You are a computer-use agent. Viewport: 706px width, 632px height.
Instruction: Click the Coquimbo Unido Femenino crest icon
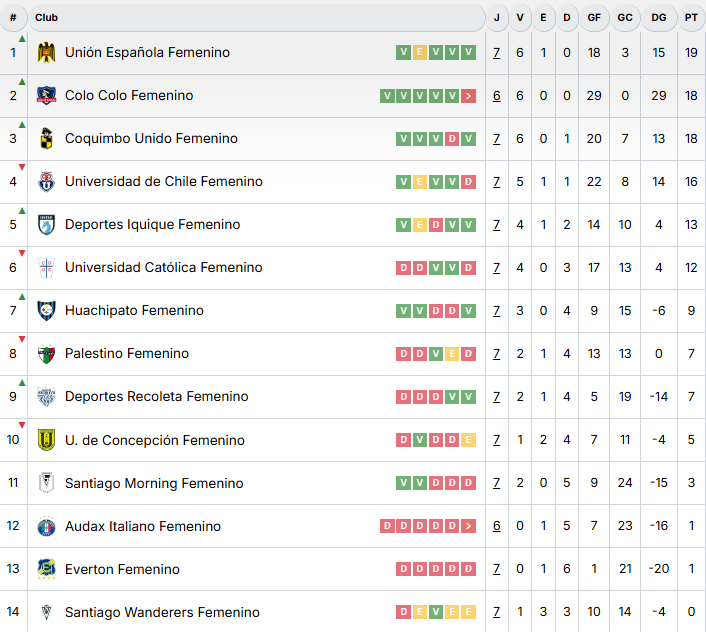click(46, 139)
